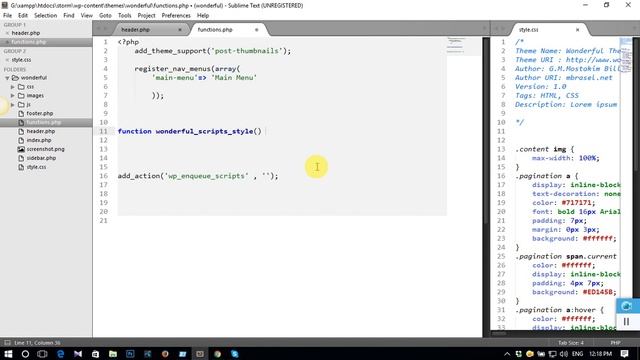Change the PHP syntax selector

[x=616, y=343]
